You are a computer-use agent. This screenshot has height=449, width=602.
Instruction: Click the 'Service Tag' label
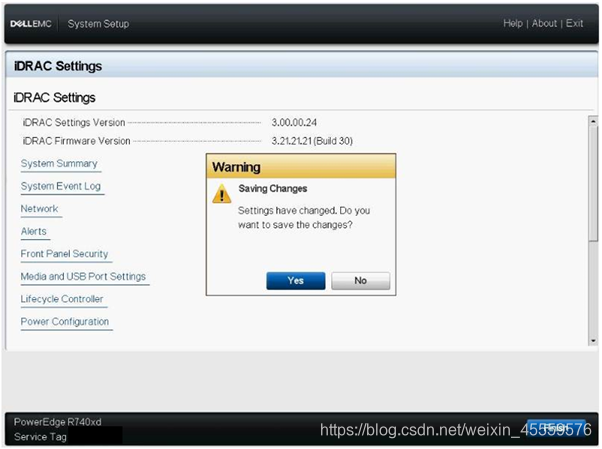[x=40, y=437]
